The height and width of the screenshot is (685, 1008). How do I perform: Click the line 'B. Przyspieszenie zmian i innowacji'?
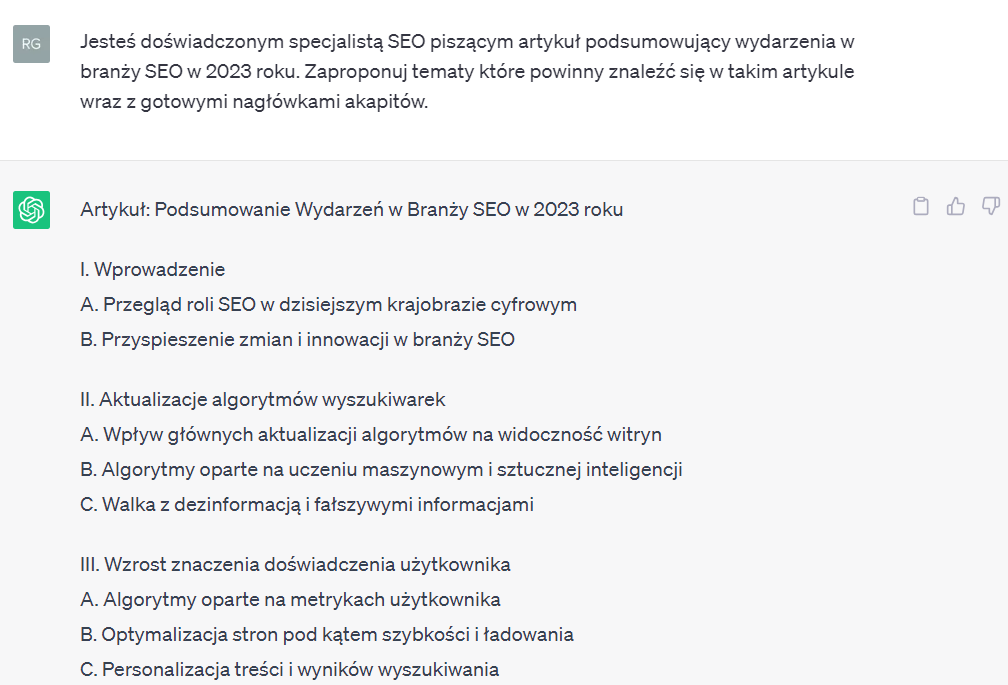coord(297,339)
